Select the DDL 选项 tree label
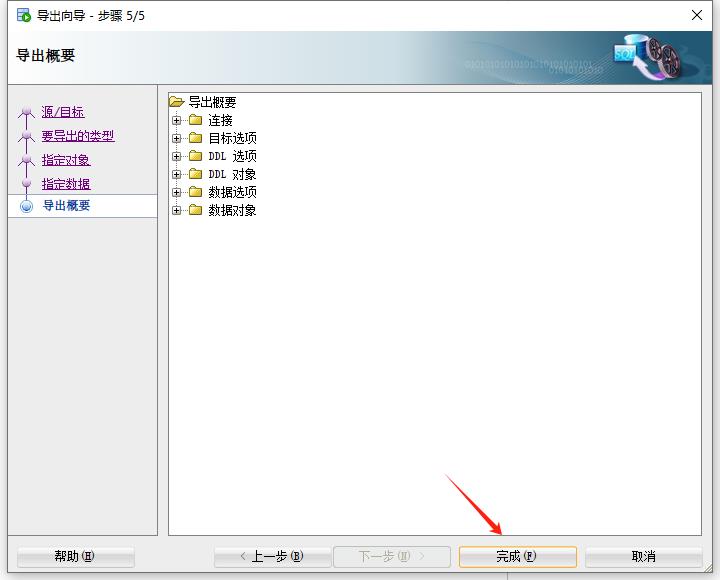 [x=232, y=156]
